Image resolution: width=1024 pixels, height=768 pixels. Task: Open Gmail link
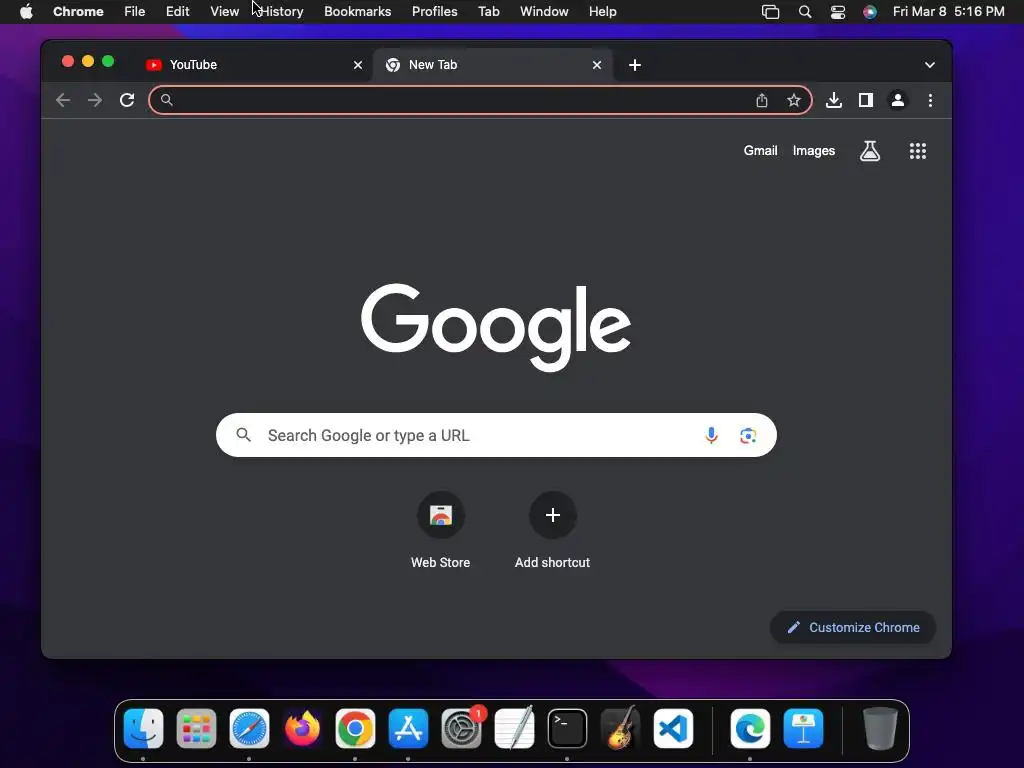click(x=760, y=151)
